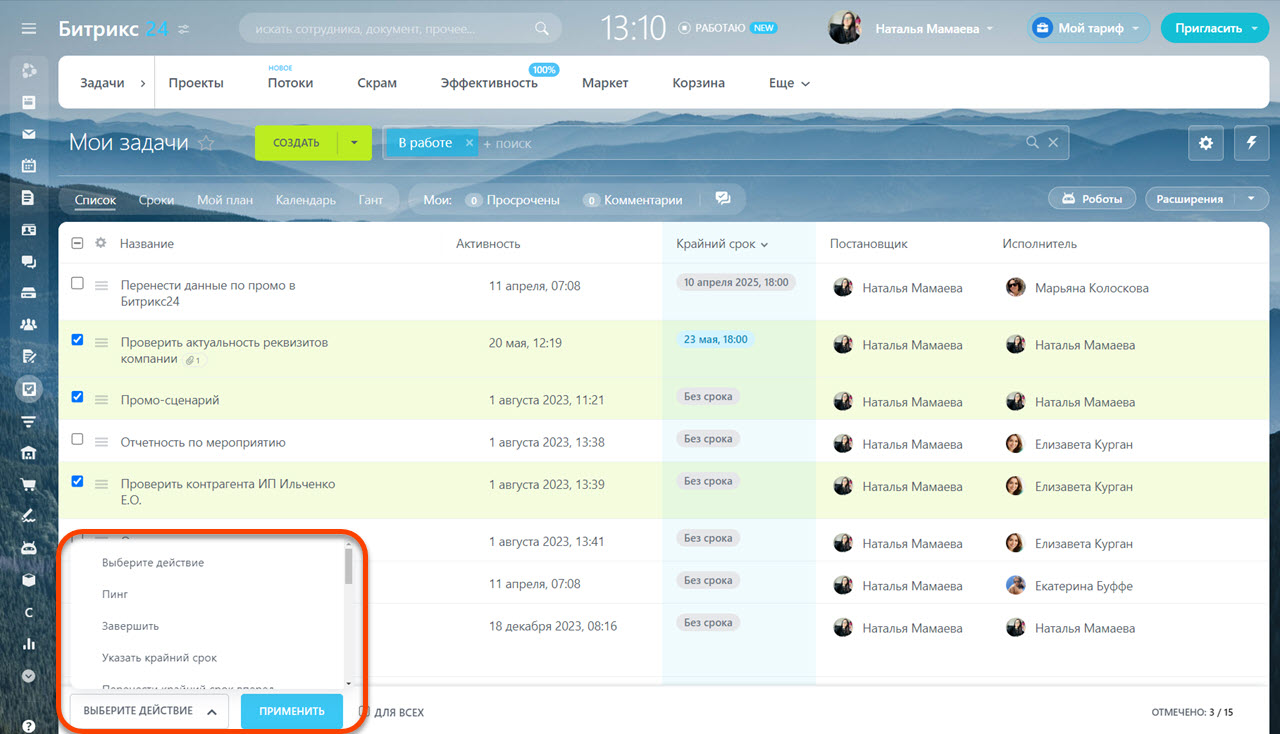Click the Просрочены counter filter
The height and width of the screenshot is (734, 1280).
tap(513, 200)
